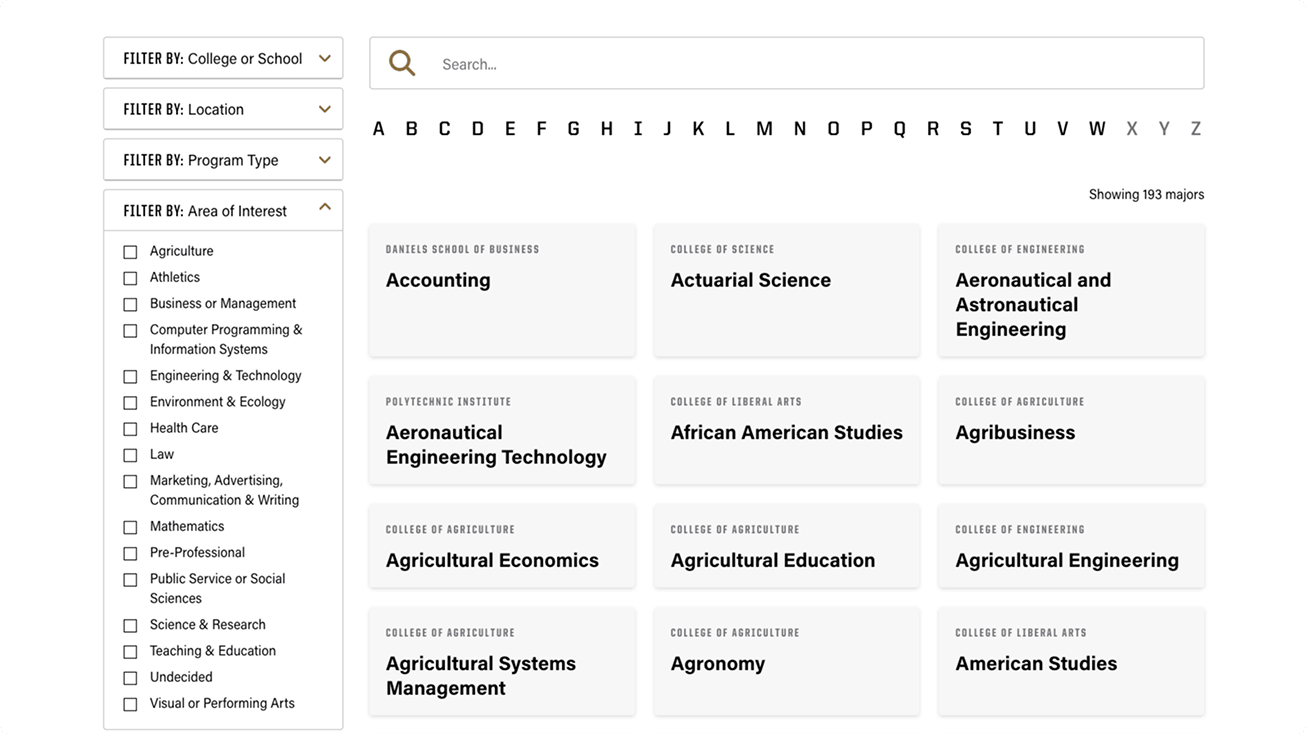This screenshot has height=734, width=1306.
Task: Expand the College or School filter
Action: pyautogui.click(x=223, y=58)
